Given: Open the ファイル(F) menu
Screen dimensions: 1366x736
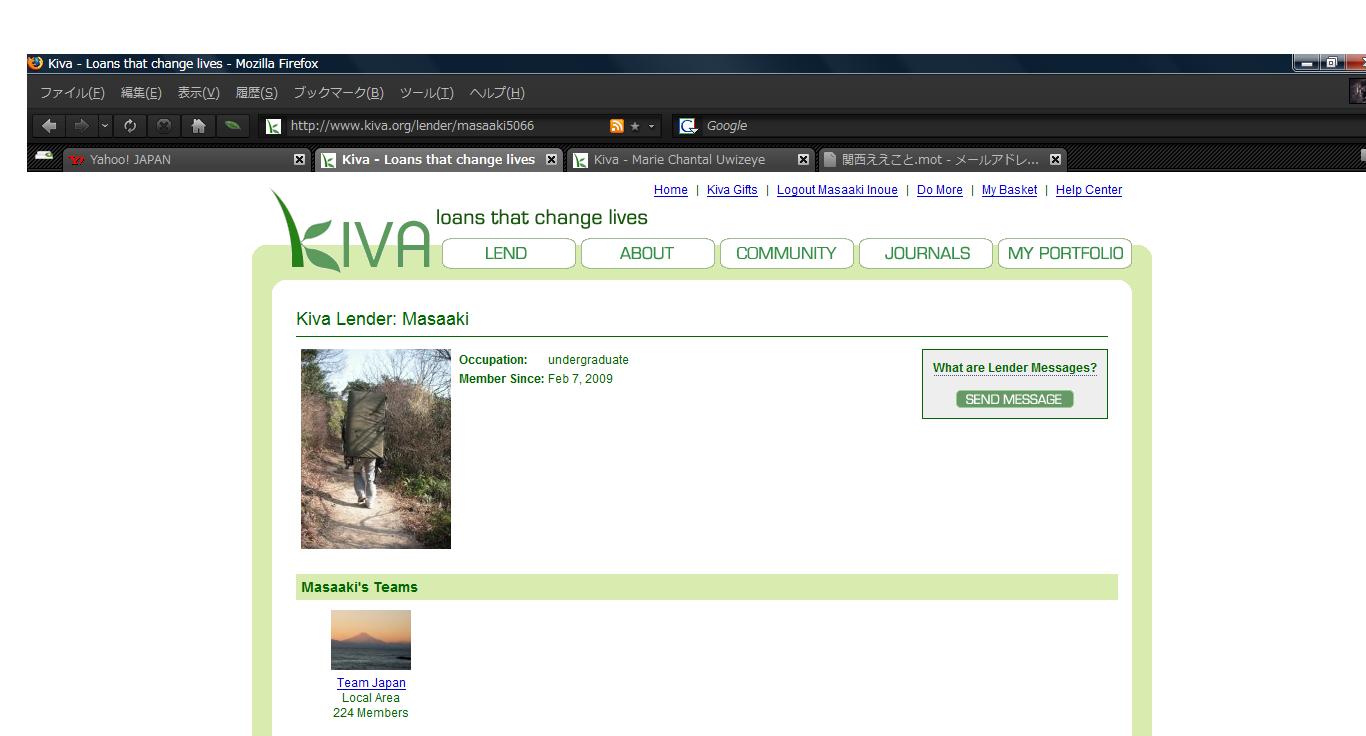Looking at the screenshot, I should click(x=72, y=93).
